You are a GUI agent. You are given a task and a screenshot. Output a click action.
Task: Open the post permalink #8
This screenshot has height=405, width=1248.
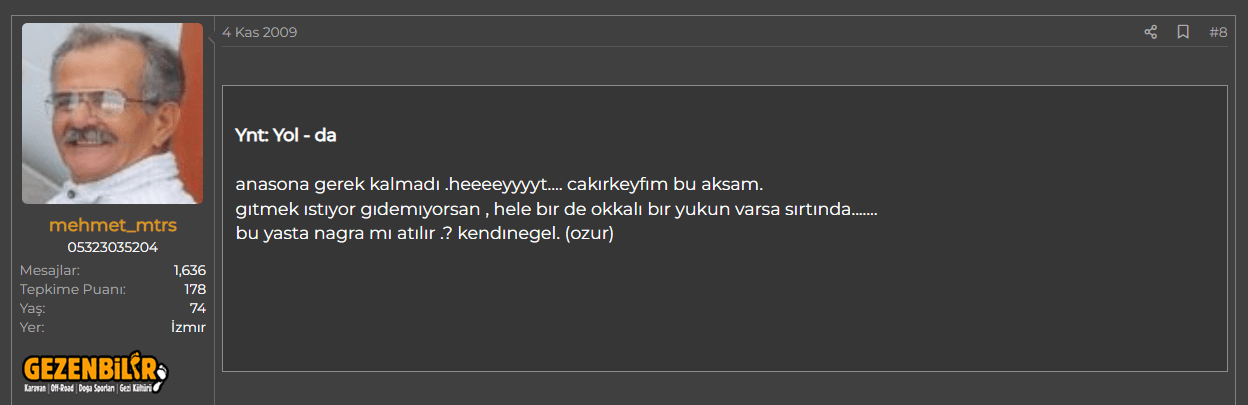(x=1218, y=32)
